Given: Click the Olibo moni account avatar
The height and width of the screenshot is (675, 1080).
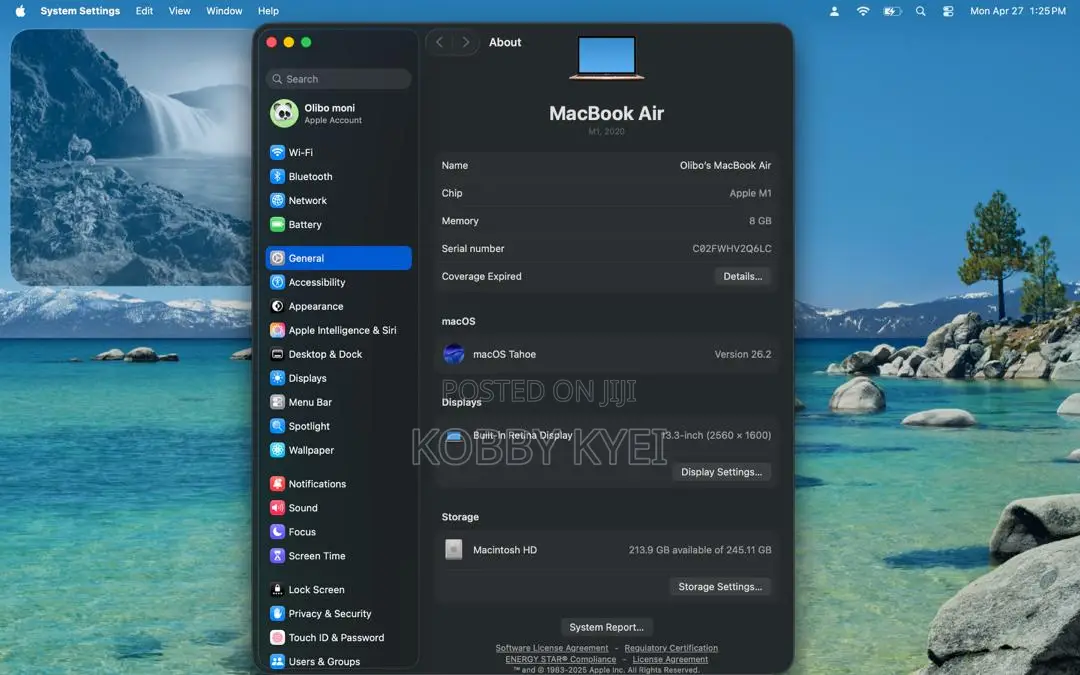Looking at the screenshot, I should 284,114.
